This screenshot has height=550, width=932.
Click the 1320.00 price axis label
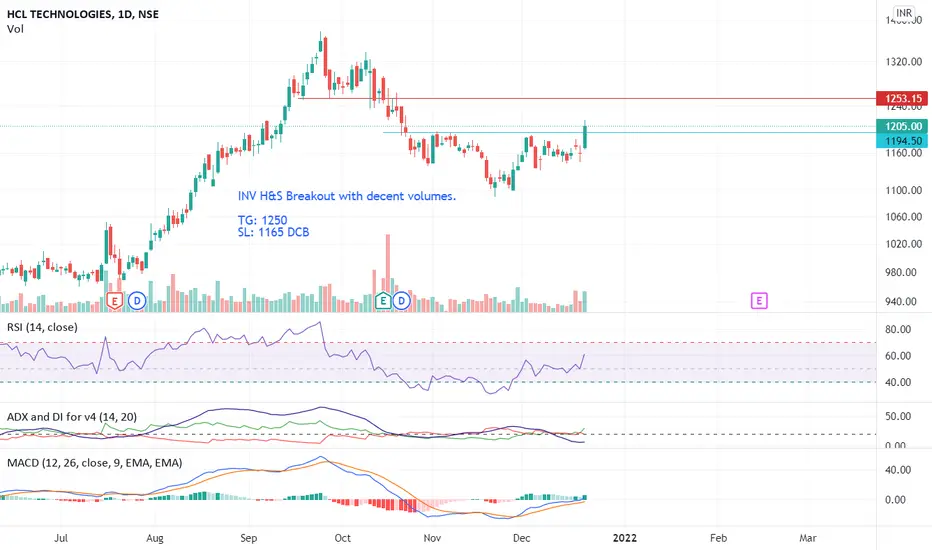coord(903,62)
